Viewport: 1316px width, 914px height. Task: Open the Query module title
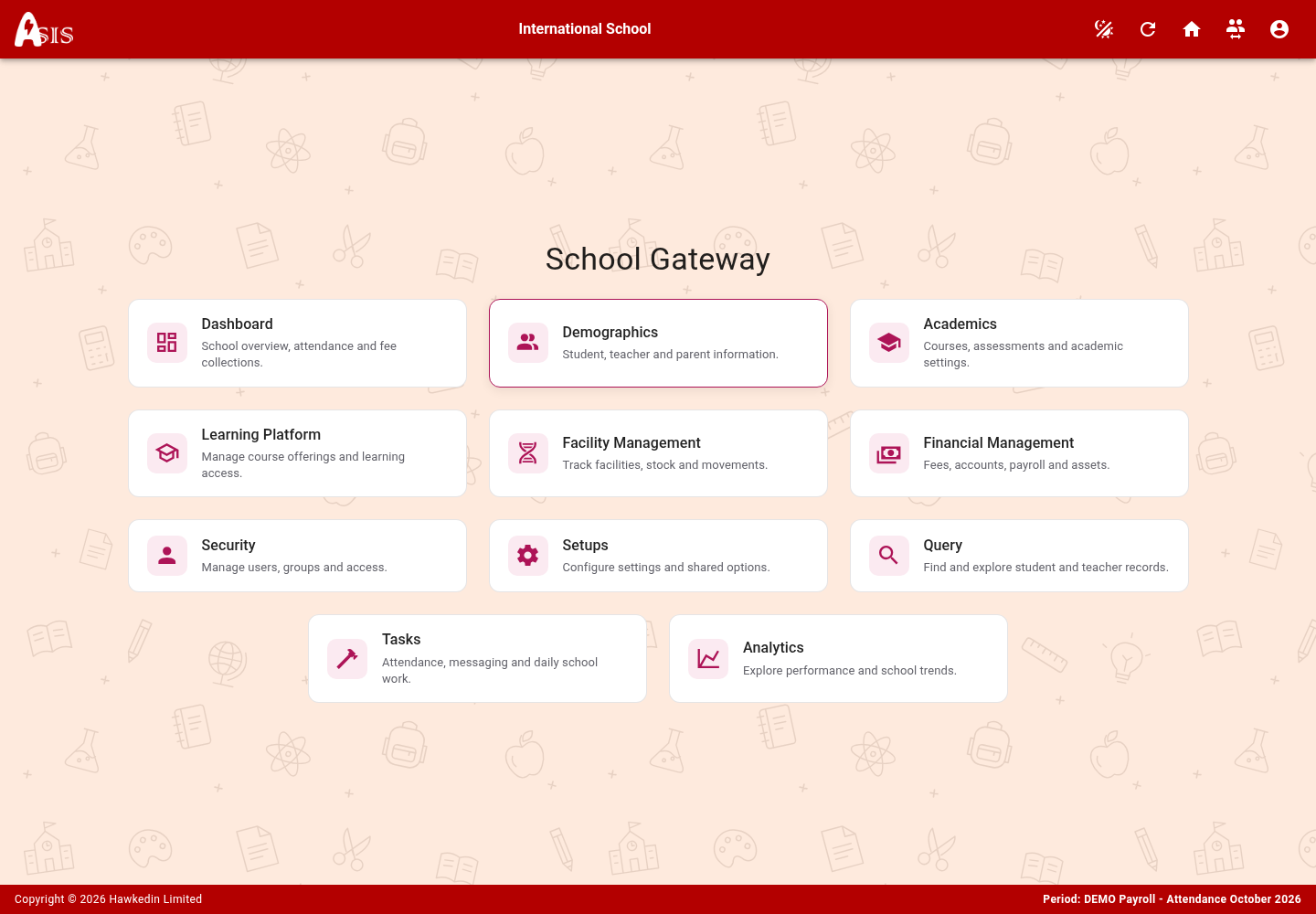(x=942, y=546)
